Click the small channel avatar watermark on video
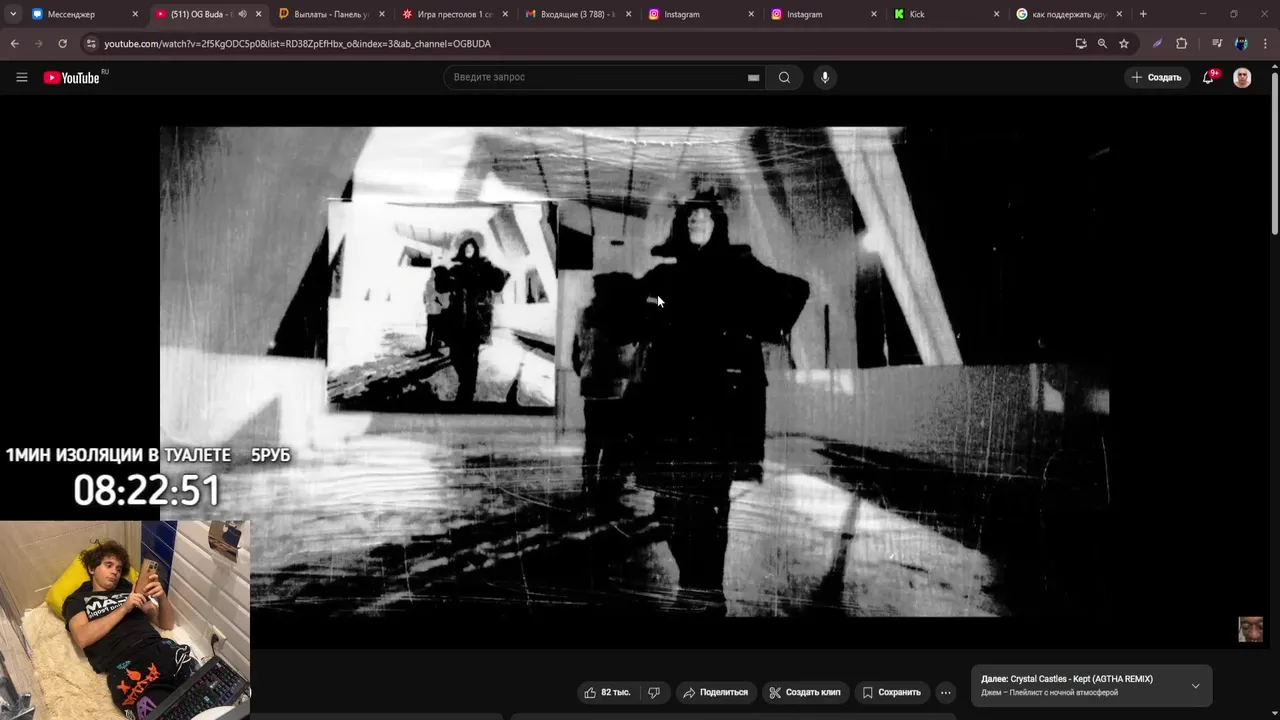The image size is (1280, 720). pos(1250,629)
